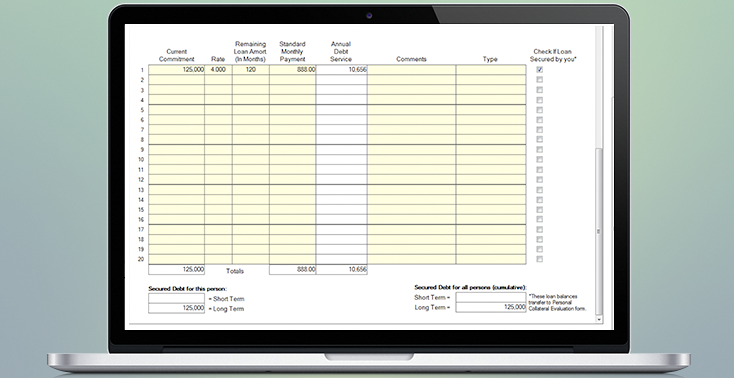Select the secured checkbox in row 16

click(x=540, y=219)
